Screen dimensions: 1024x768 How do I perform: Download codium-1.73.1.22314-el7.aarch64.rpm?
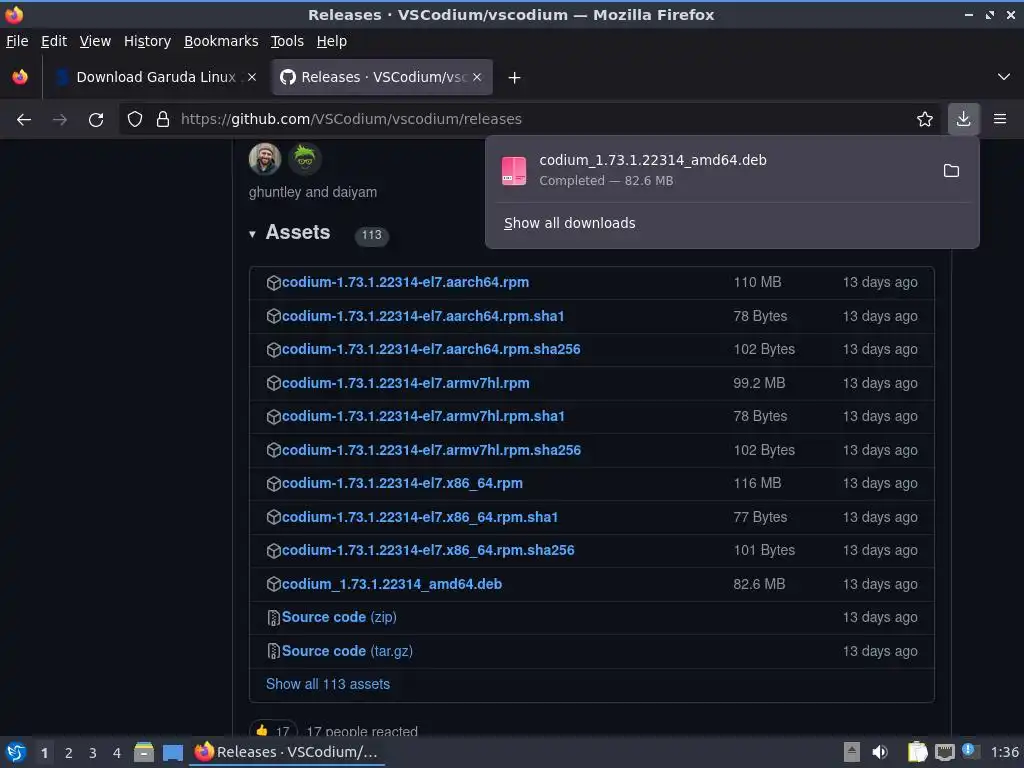click(x=406, y=282)
